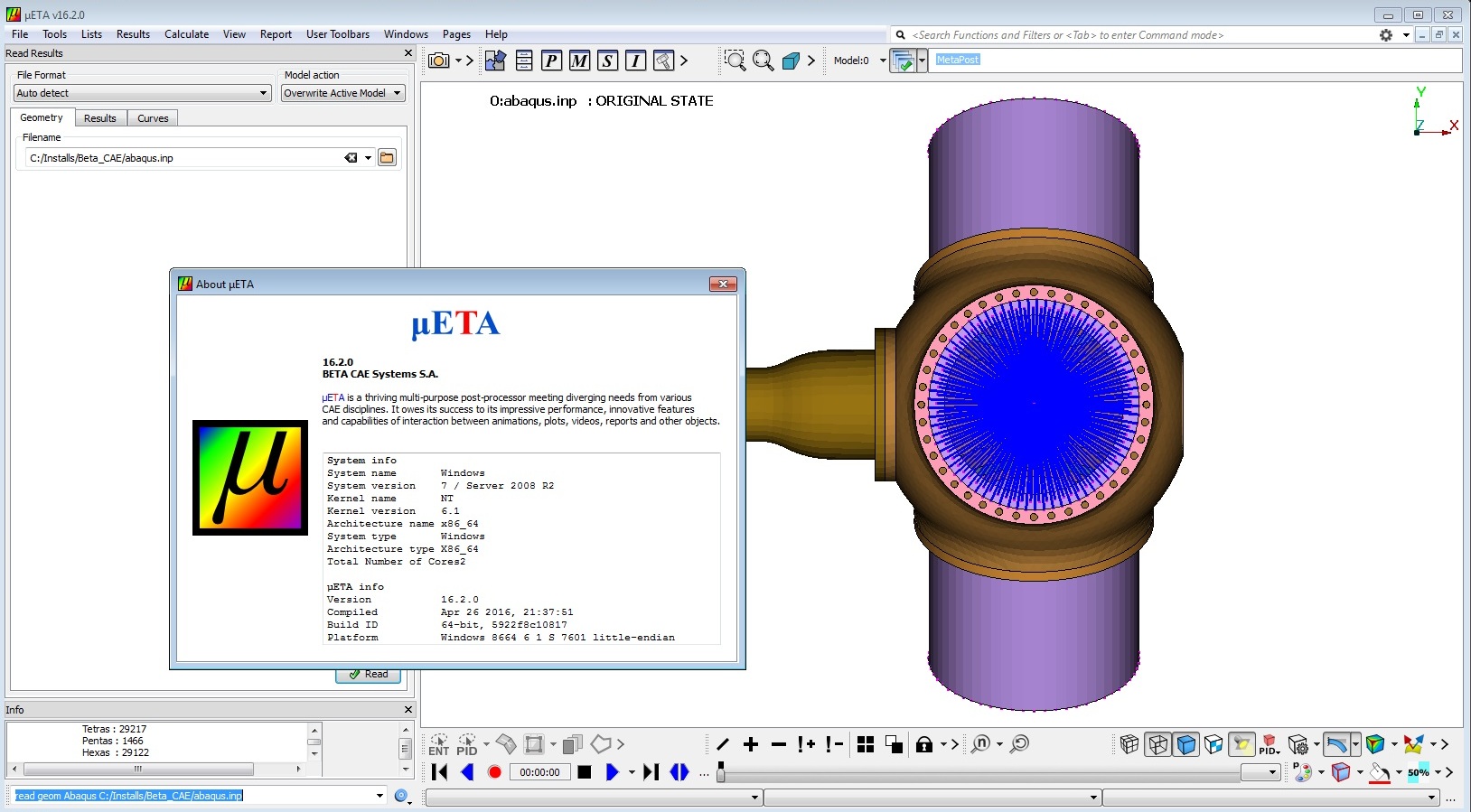Viewport: 1471px width, 812px height.
Task: Click the record animation red button
Action: [x=494, y=772]
